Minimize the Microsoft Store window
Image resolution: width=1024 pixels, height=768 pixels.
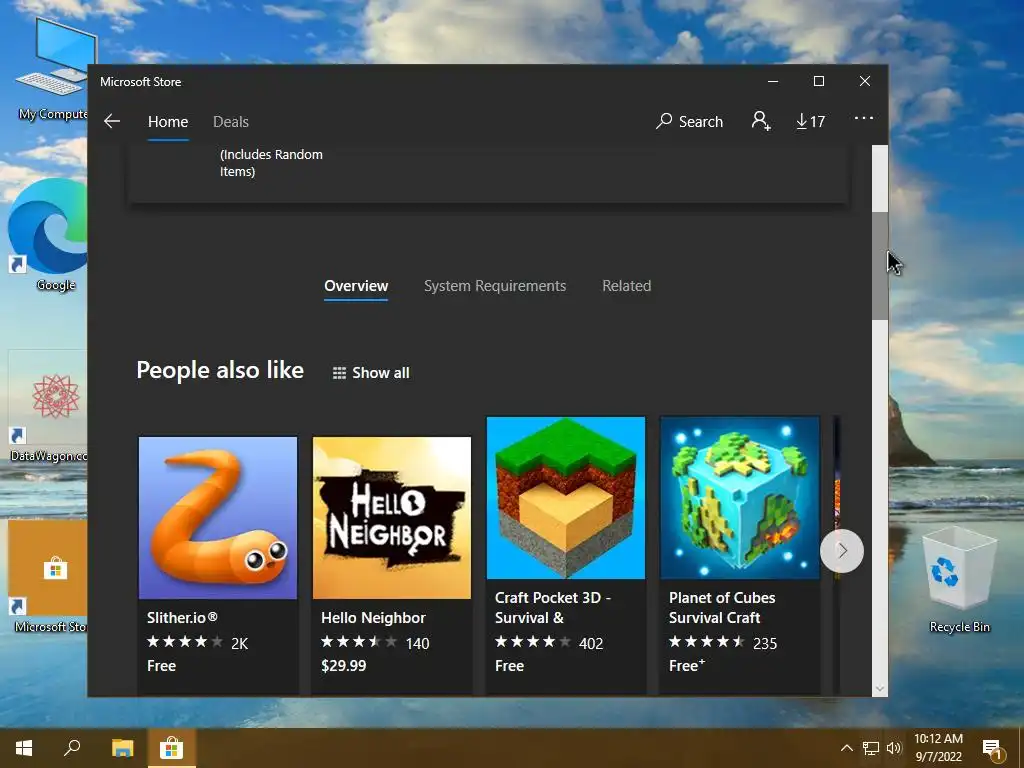coord(773,81)
